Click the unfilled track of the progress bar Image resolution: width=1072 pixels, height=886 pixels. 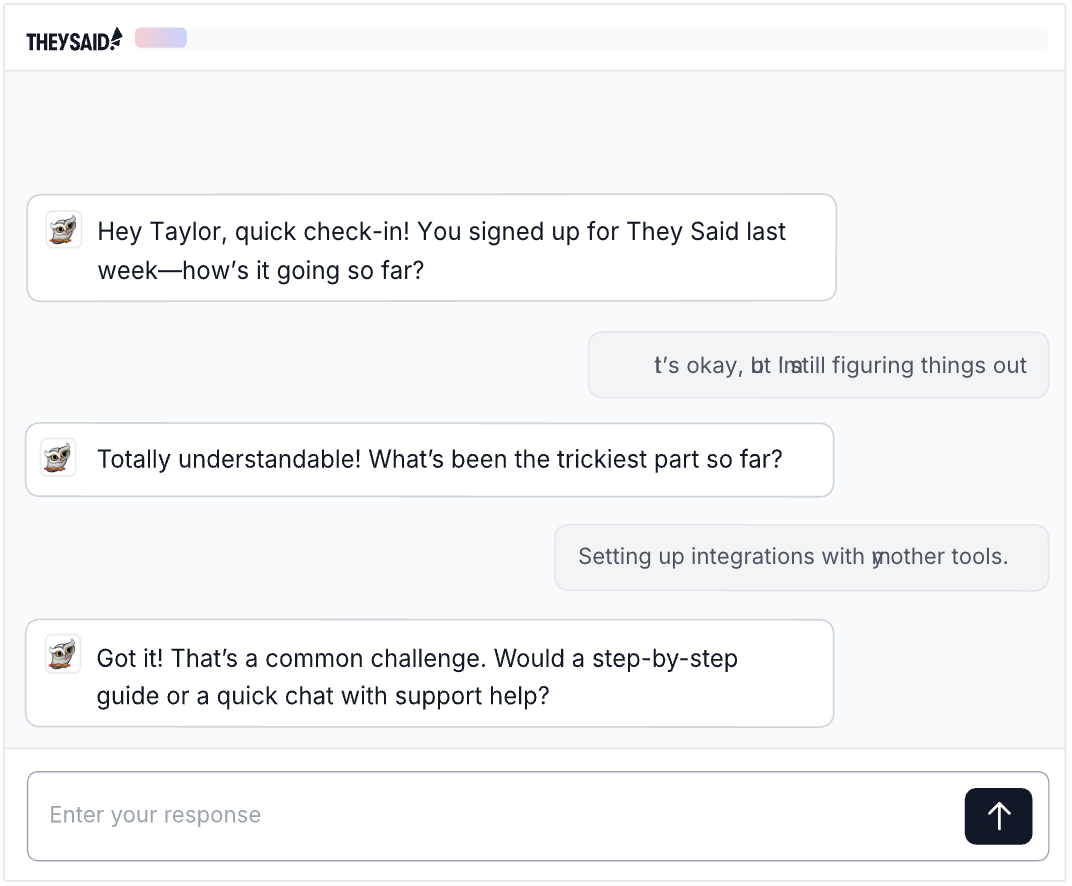[x=616, y=38]
